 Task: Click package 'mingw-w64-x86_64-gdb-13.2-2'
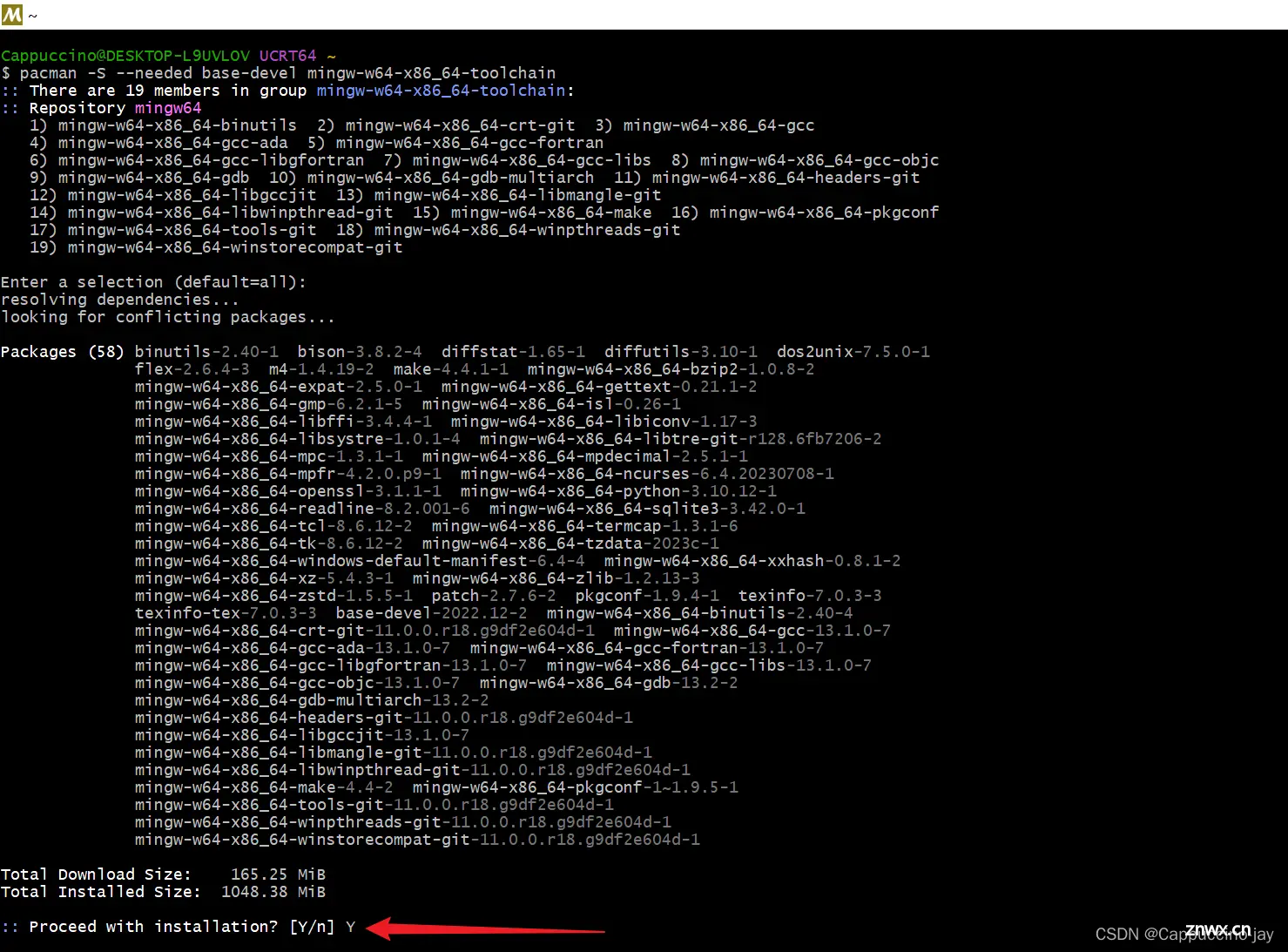609,683
